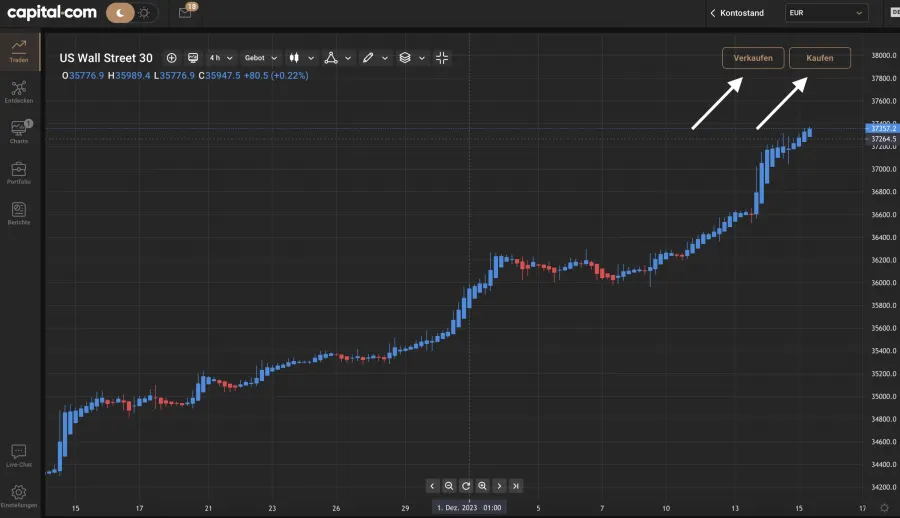Reset the chart view with refresh icon
The height and width of the screenshot is (518, 900).
point(465,486)
